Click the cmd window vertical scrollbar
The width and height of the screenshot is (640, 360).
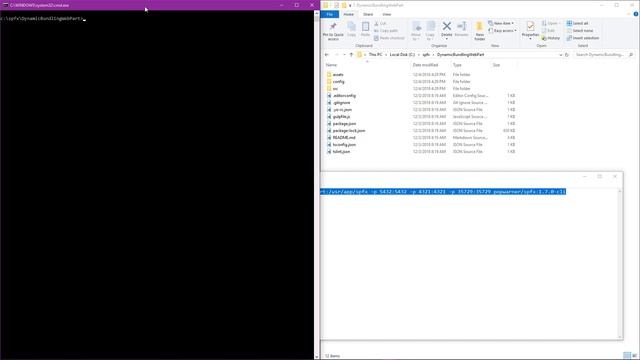(316, 185)
